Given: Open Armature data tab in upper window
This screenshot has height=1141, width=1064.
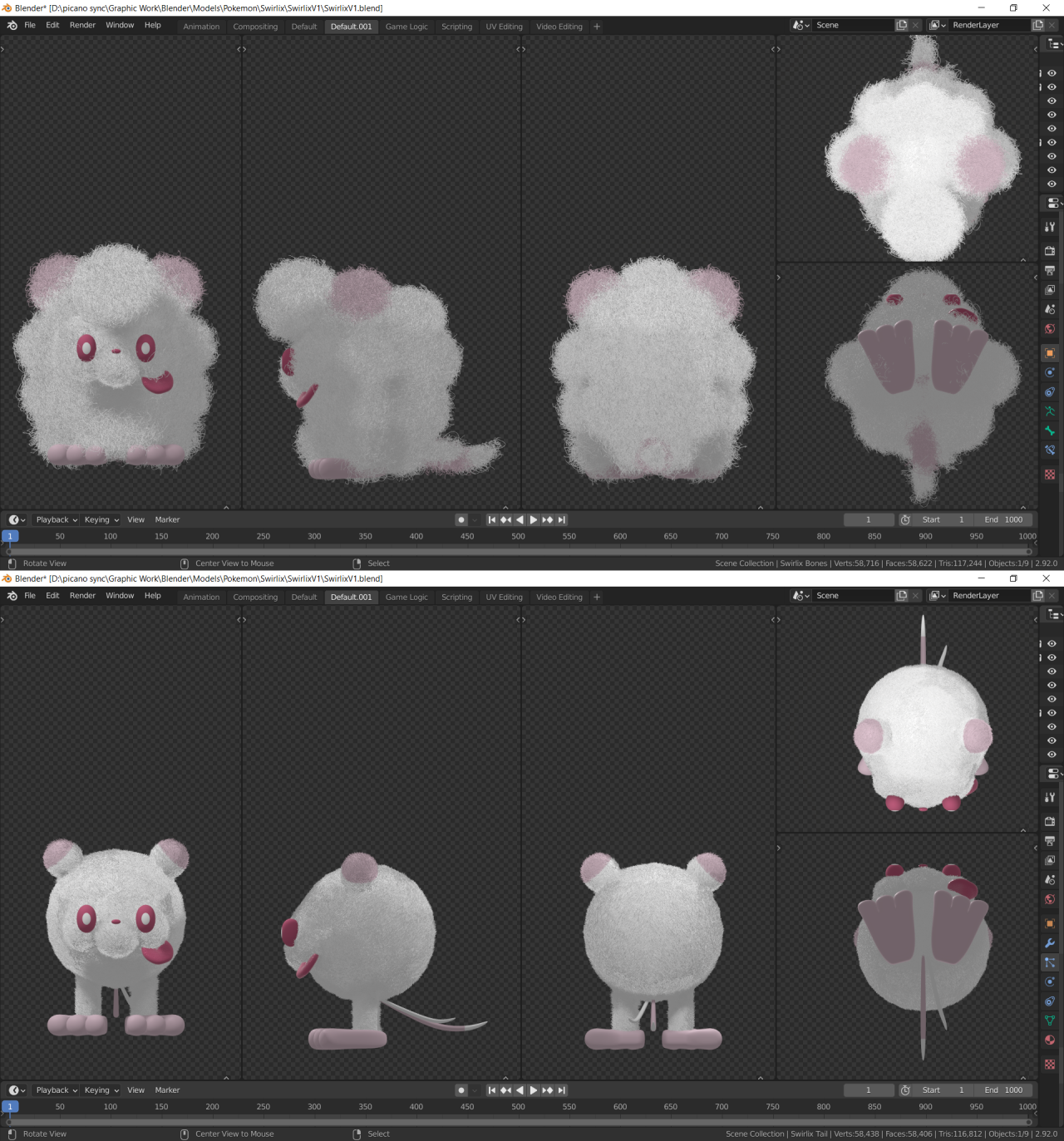Looking at the screenshot, I should [1050, 411].
